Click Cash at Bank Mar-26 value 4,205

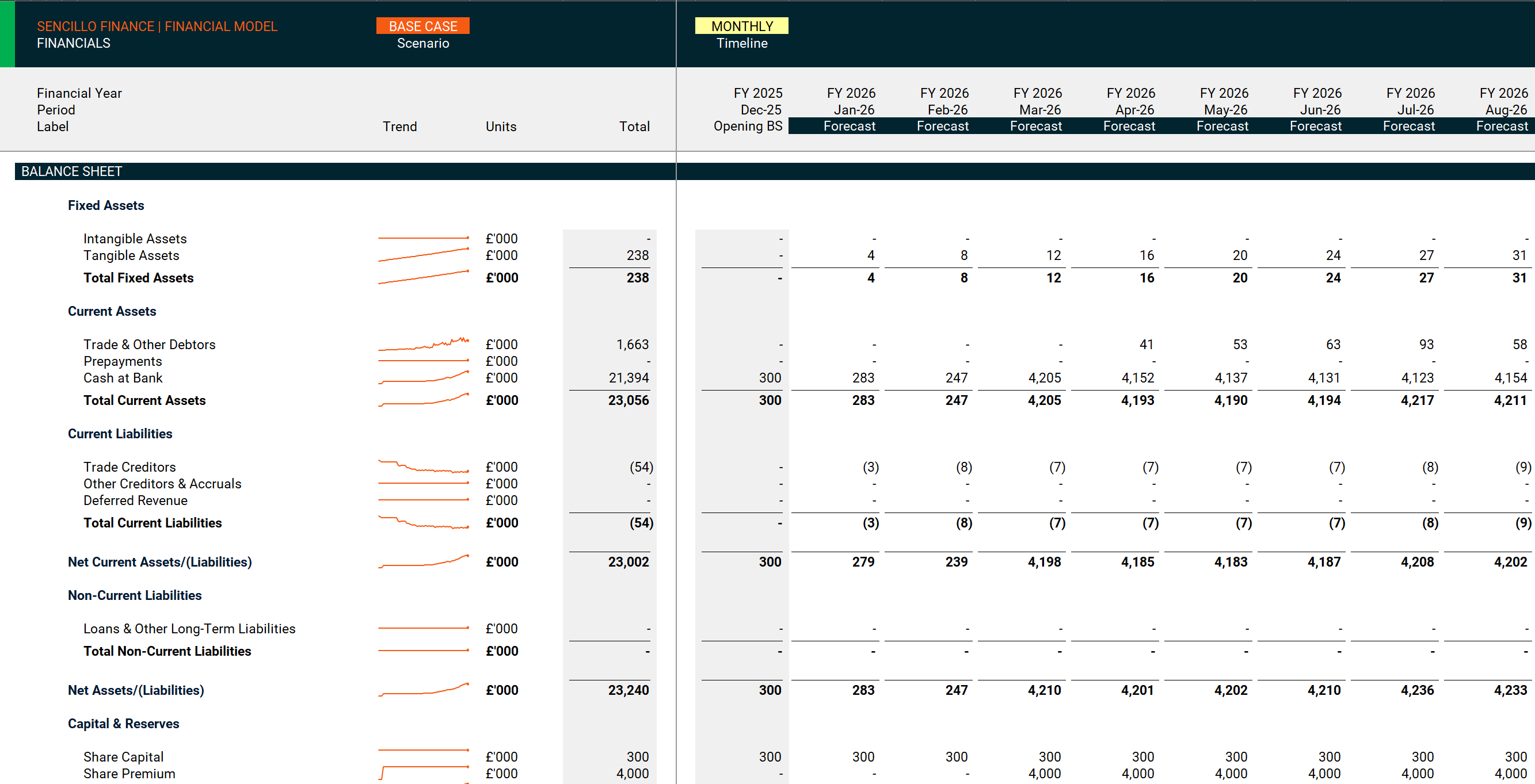[x=1044, y=378]
